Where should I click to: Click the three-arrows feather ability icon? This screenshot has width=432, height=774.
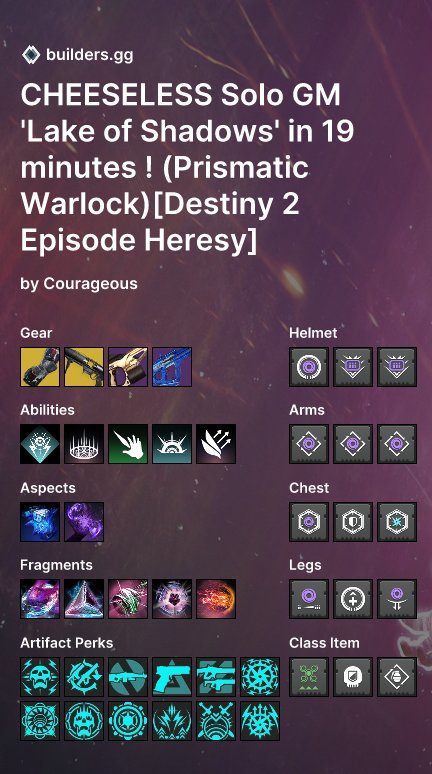[216, 444]
